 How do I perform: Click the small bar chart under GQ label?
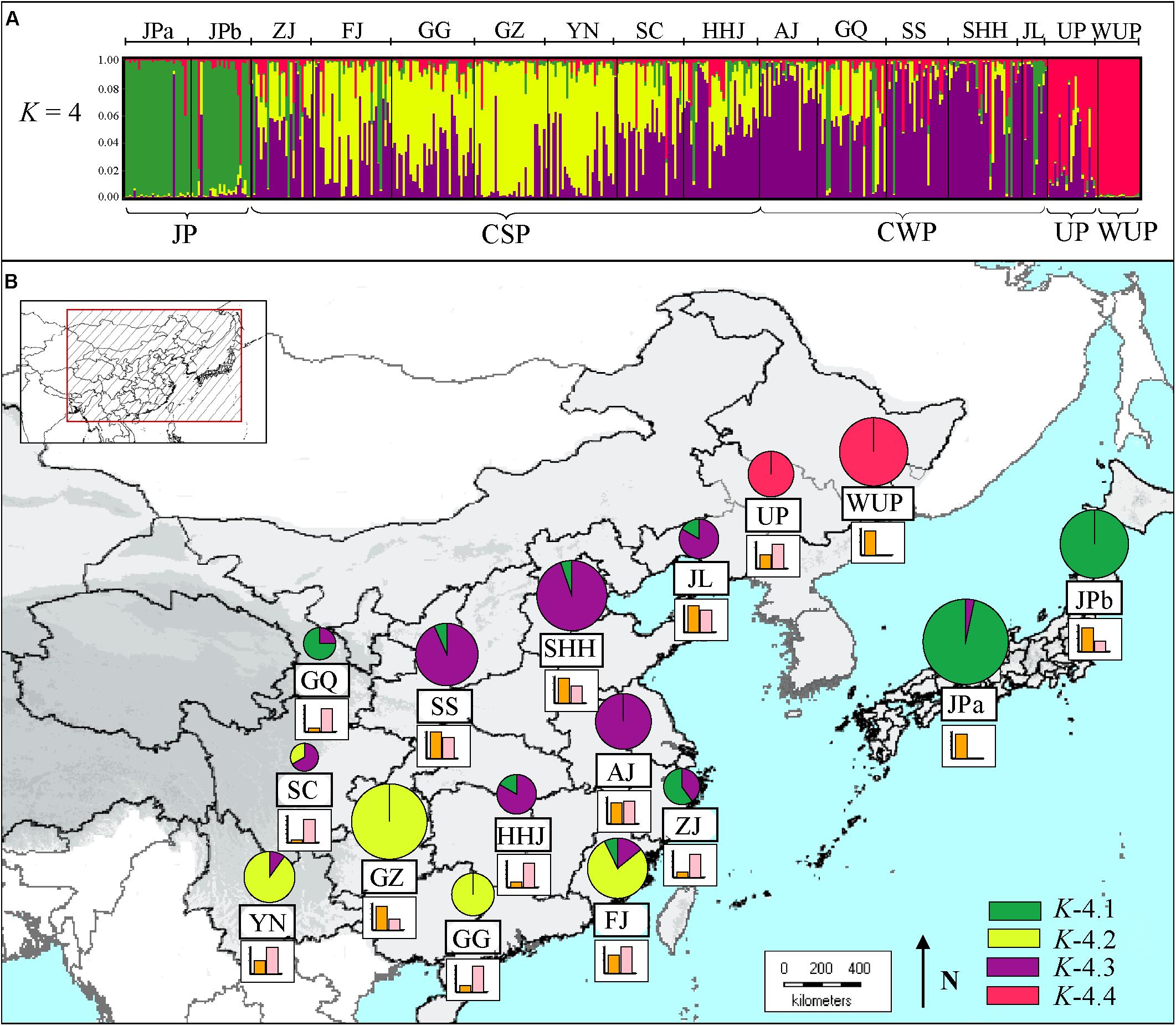coord(322,720)
